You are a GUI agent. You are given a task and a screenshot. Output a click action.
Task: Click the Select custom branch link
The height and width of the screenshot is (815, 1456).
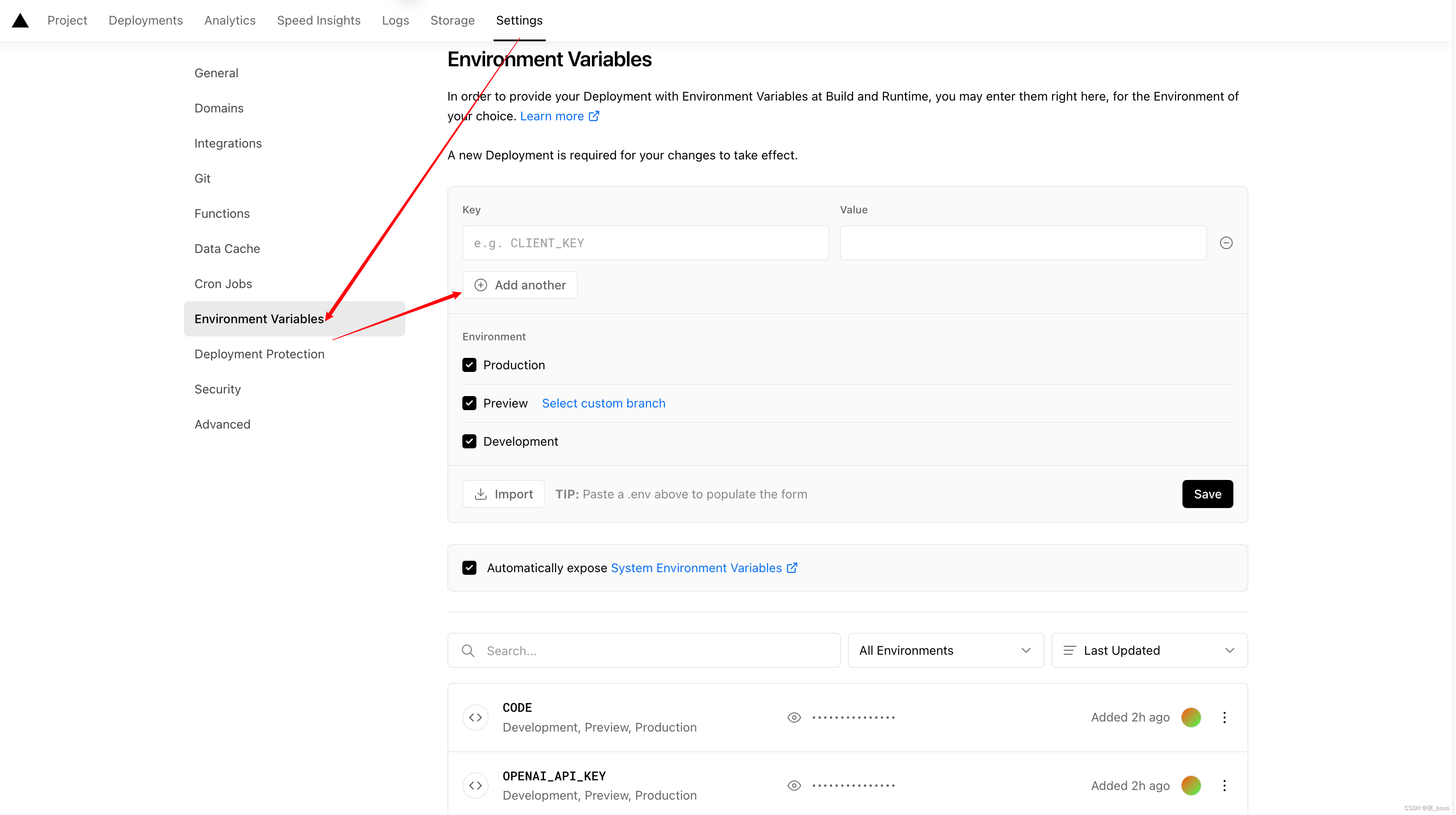tap(603, 403)
